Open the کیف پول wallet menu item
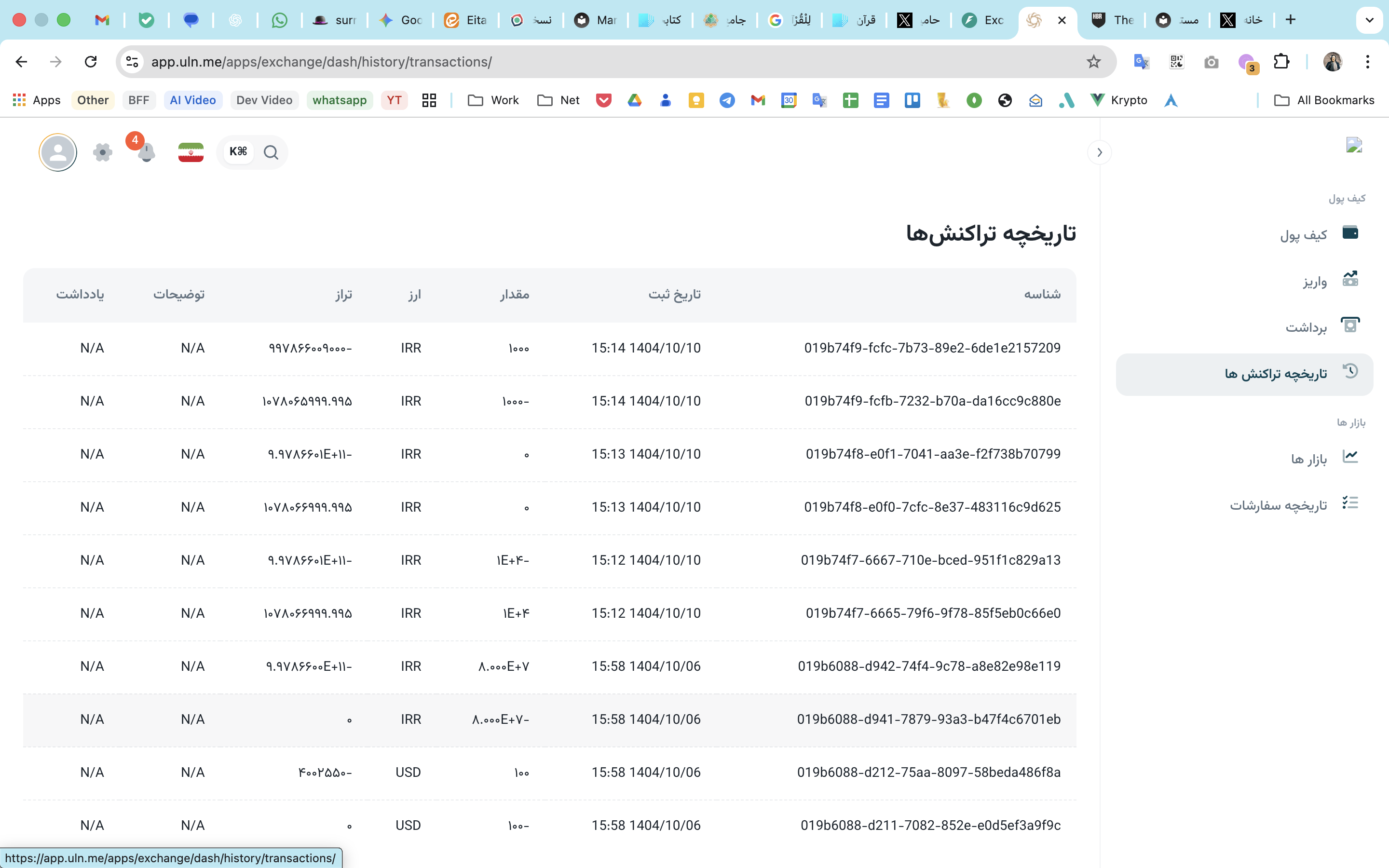The width and height of the screenshot is (1389, 868). pyautogui.click(x=1244, y=234)
